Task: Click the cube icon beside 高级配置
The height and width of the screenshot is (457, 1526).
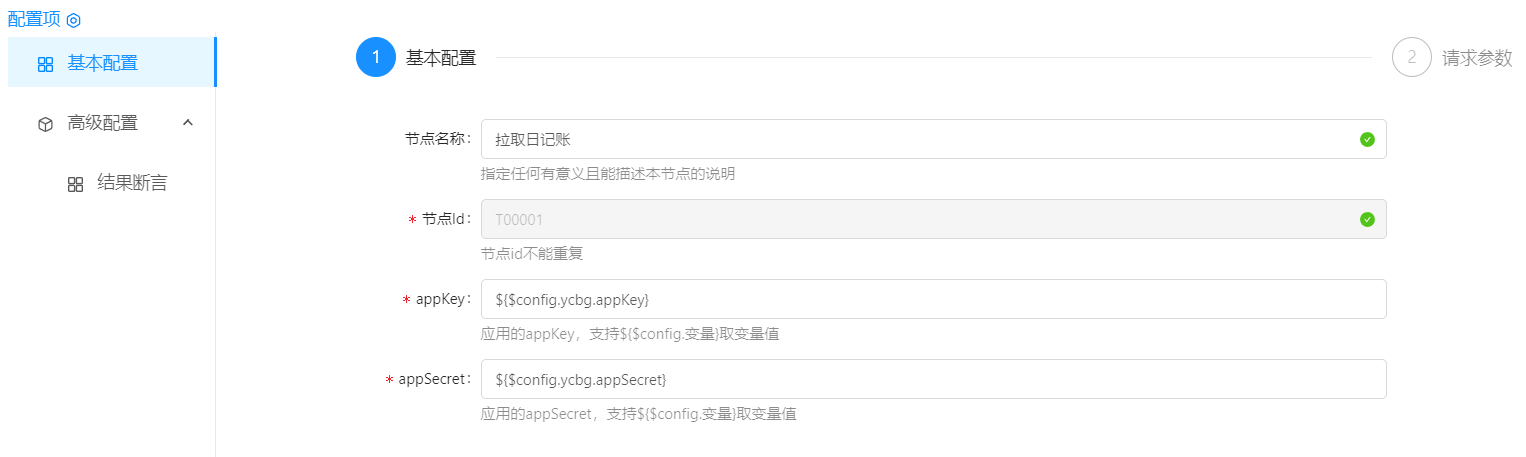Action: [x=45, y=125]
